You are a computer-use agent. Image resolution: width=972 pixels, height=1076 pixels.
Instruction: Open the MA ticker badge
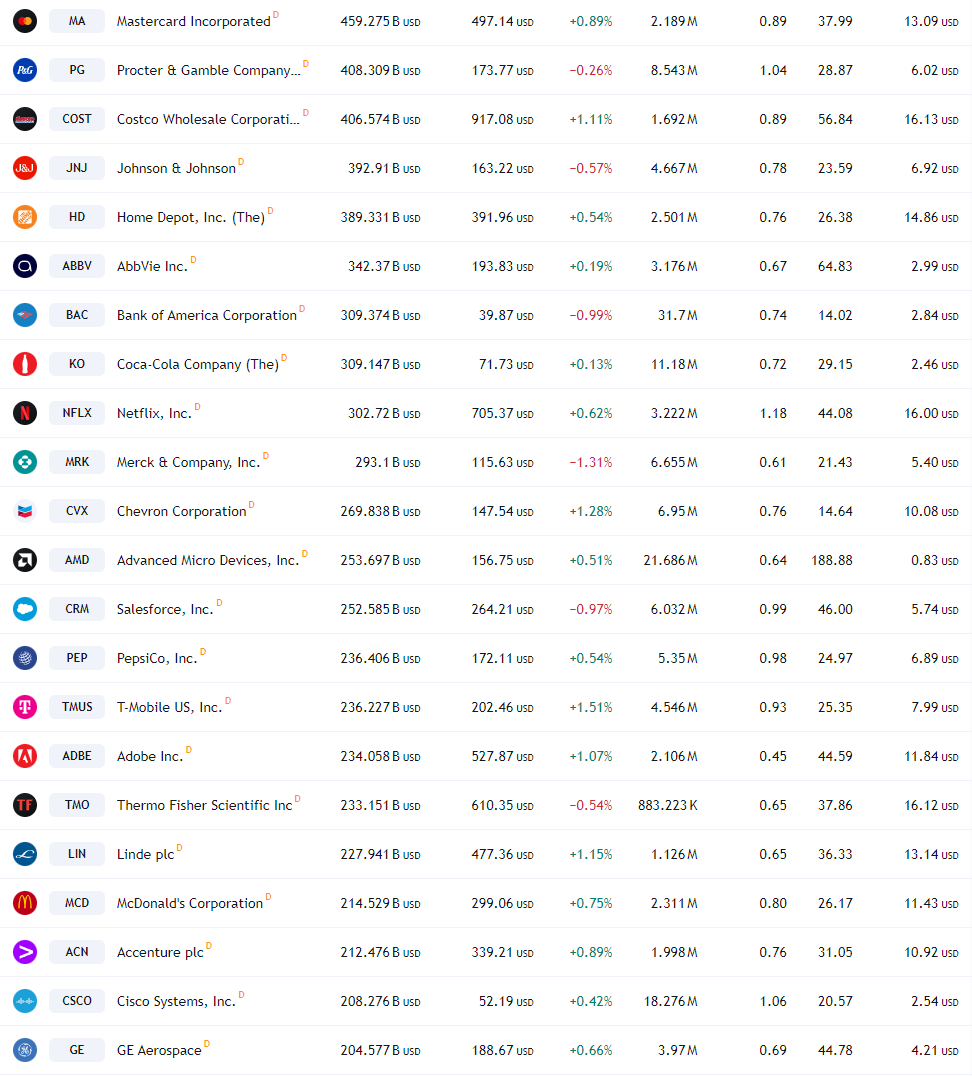click(77, 21)
